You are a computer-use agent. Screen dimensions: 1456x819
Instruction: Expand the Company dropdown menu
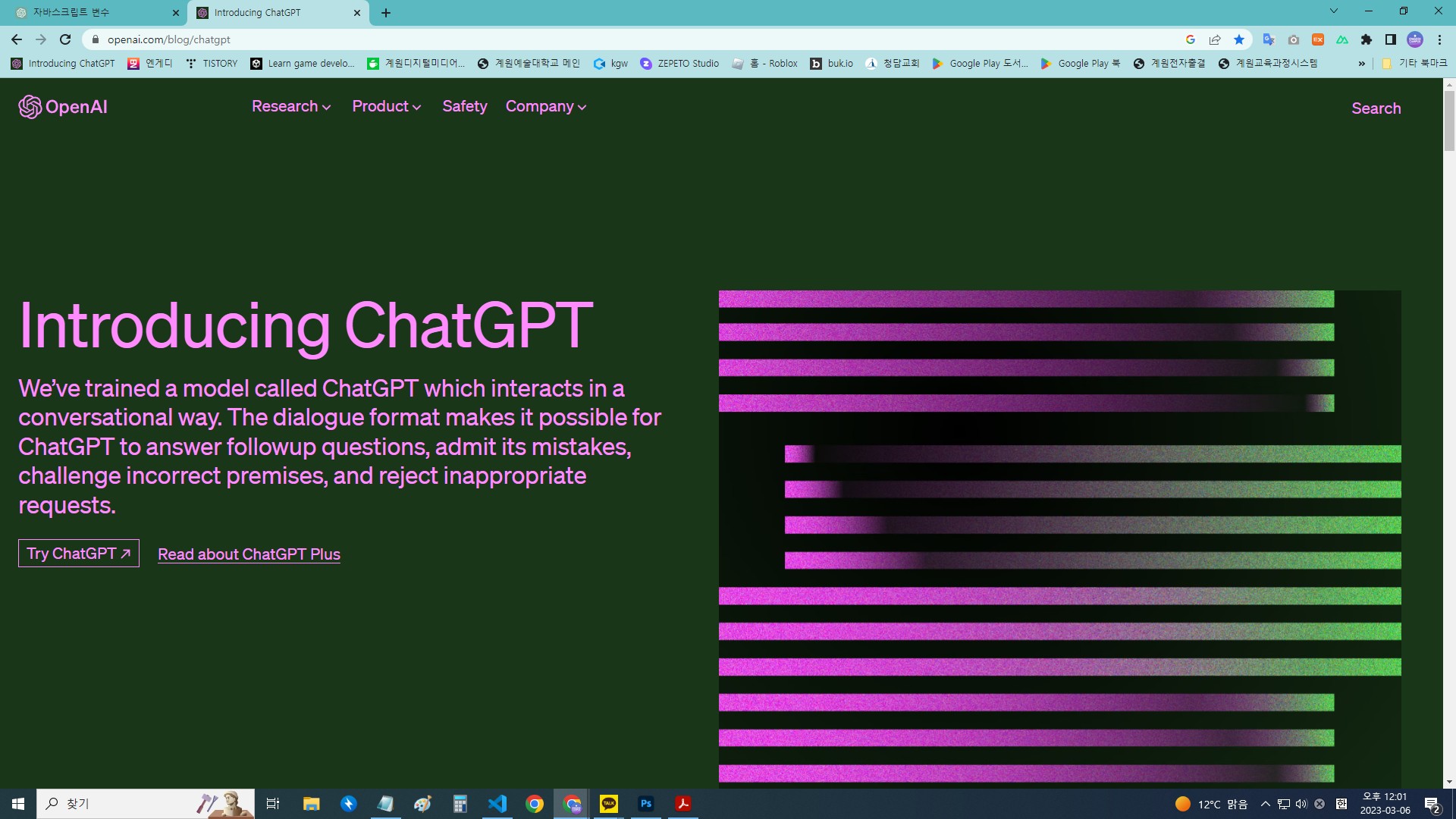coord(545,106)
